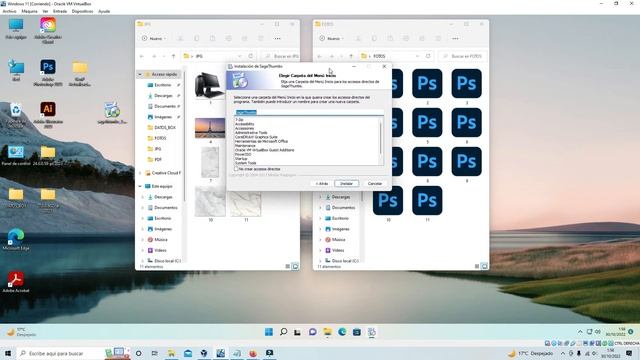
Task: Go back in the JPG window
Action: [142, 56]
